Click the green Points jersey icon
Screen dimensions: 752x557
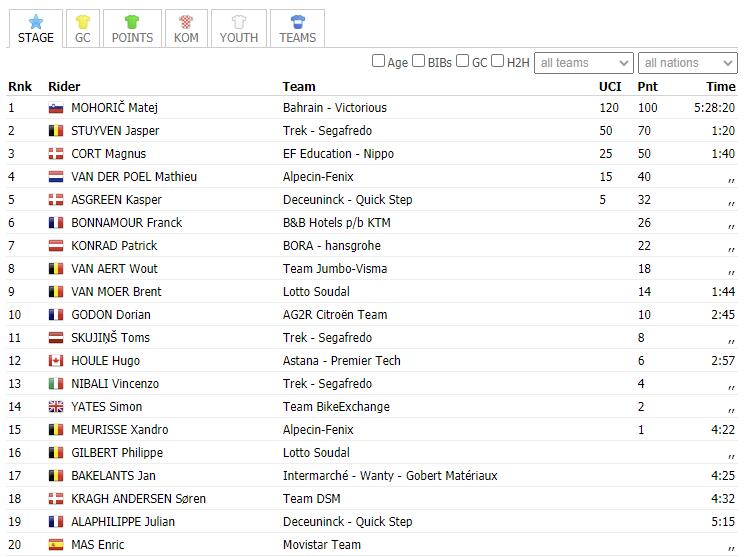coord(132,22)
